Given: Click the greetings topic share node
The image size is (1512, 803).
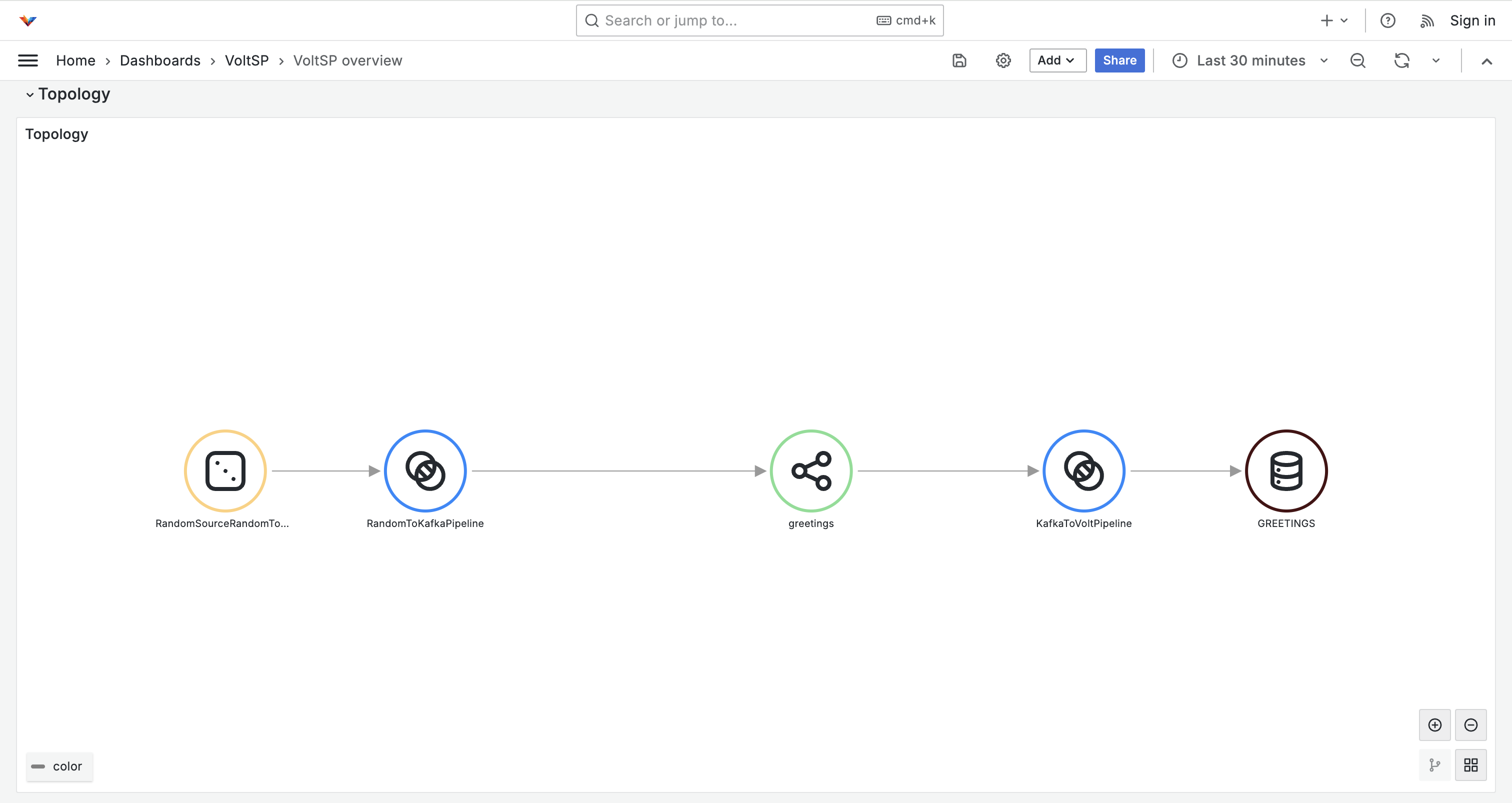Looking at the screenshot, I should (810, 471).
